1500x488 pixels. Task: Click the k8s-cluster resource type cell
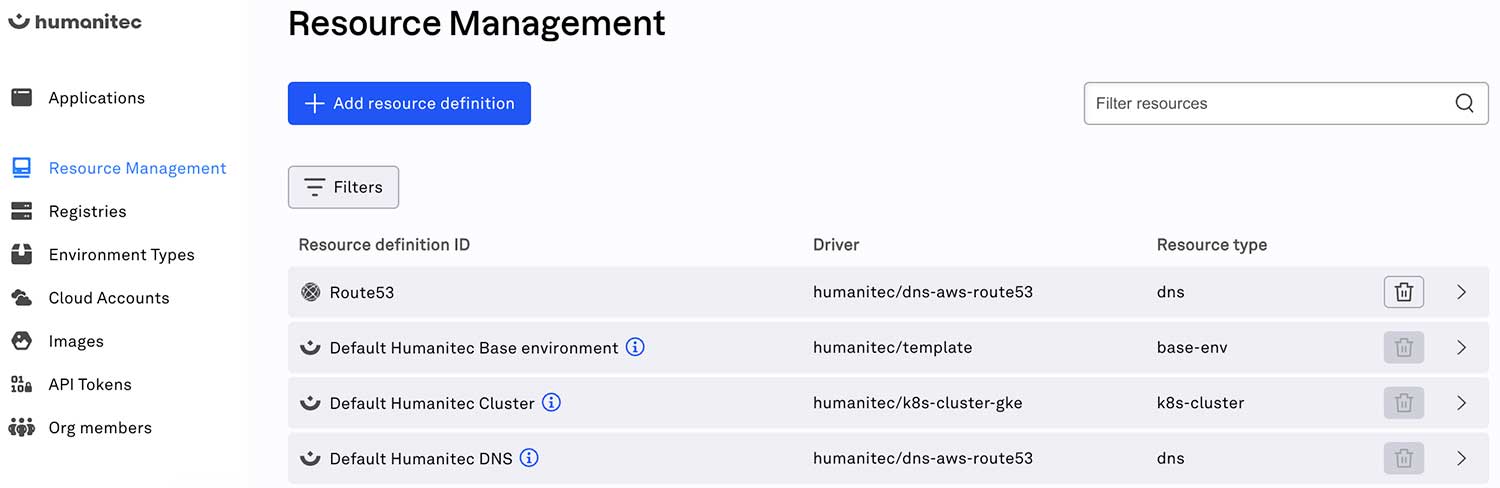click(1201, 403)
